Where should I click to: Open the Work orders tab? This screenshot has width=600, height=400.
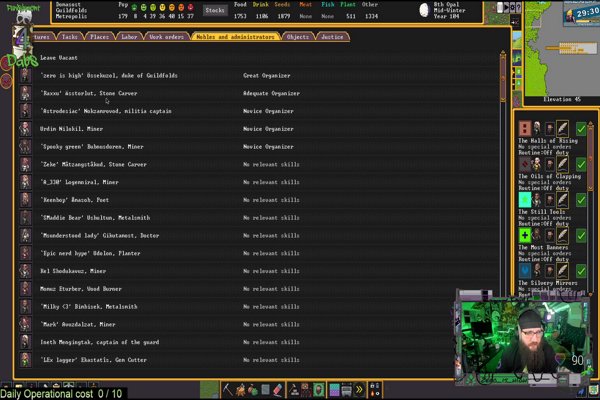click(x=166, y=37)
